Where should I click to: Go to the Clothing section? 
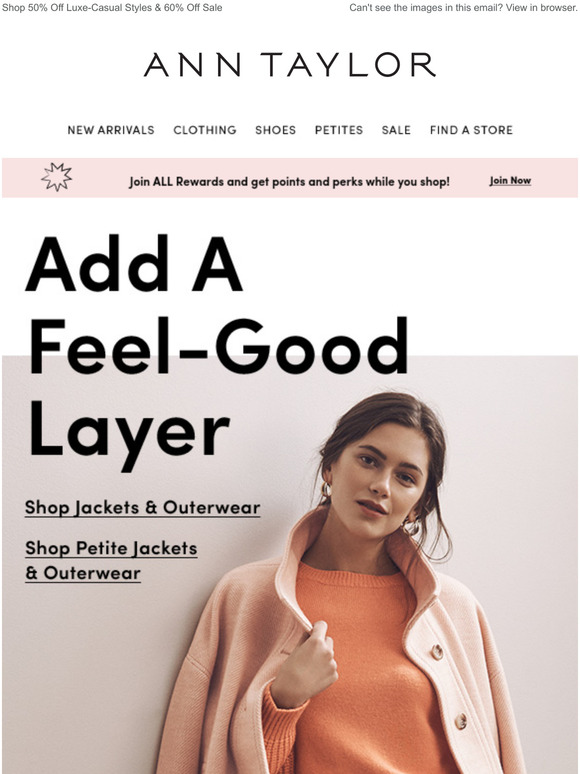click(205, 130)
